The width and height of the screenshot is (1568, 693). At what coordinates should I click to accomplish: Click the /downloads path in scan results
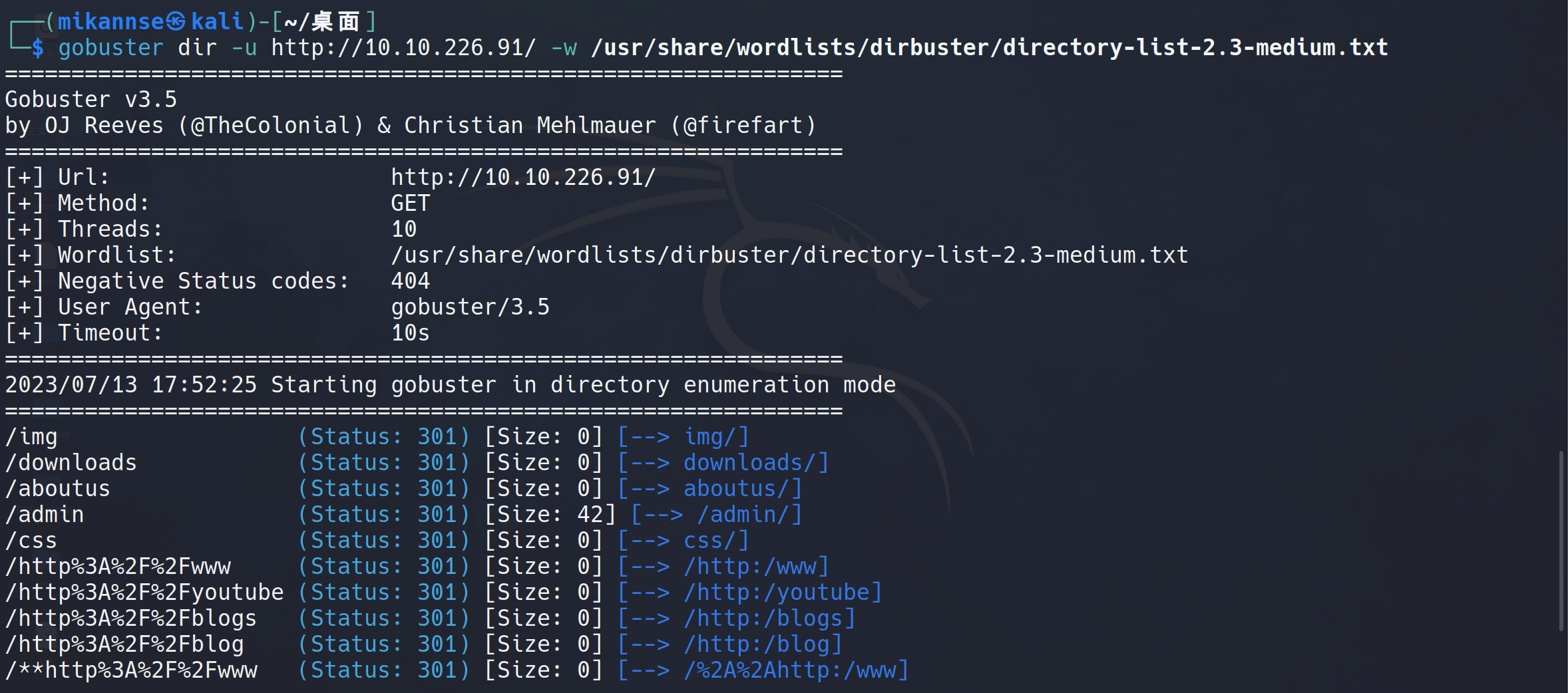[71, 463]
